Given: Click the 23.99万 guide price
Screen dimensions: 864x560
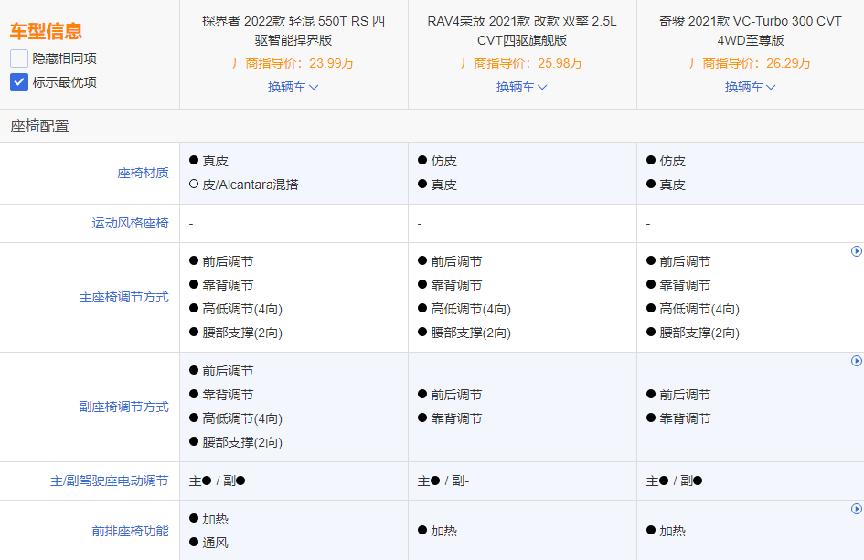Looking at the screenshot, I should coord(331,63).
